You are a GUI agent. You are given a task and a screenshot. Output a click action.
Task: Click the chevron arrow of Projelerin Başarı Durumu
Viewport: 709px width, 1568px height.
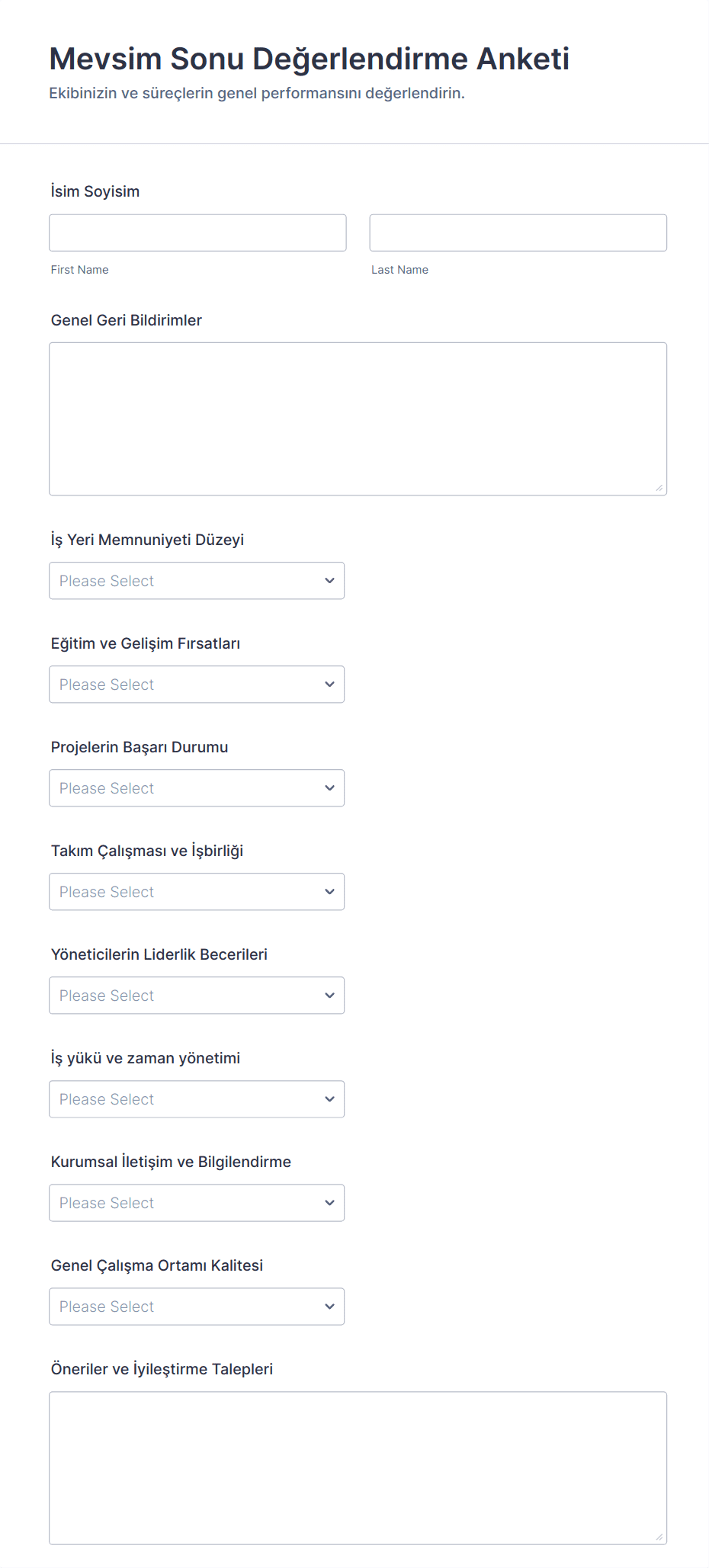pos(329,788)
